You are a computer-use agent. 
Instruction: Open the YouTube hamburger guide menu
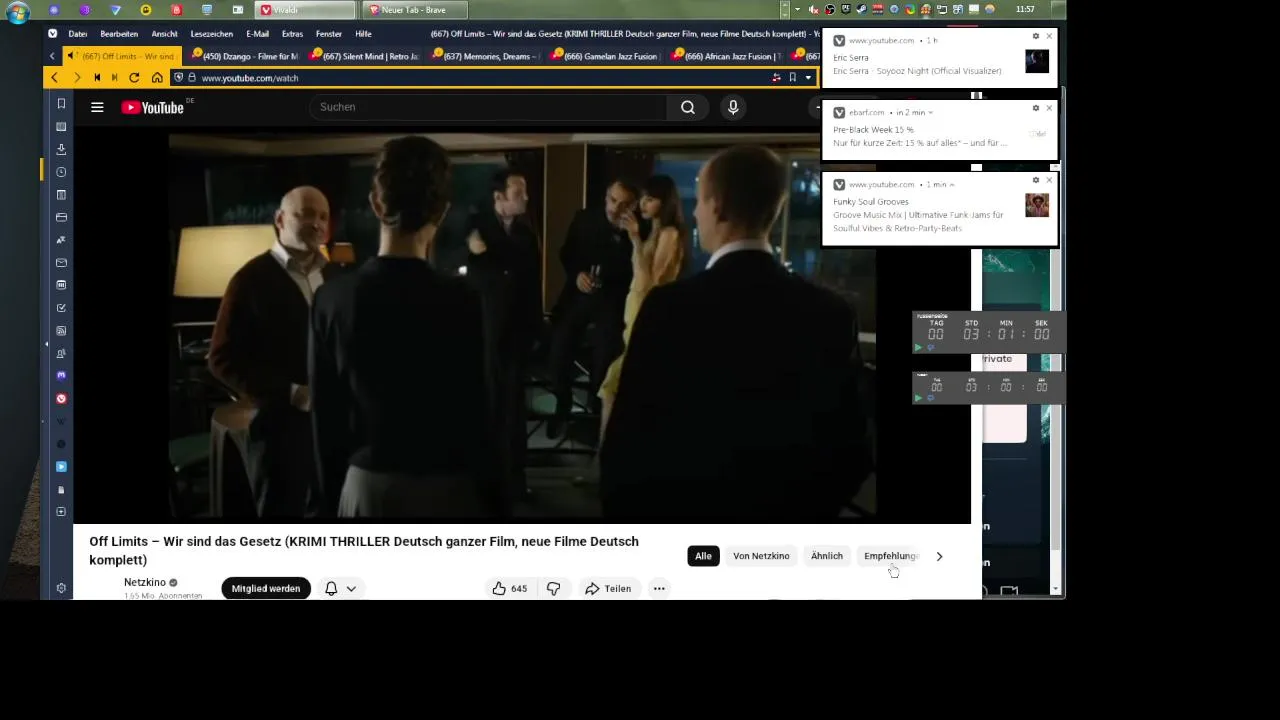click(97, 107)
